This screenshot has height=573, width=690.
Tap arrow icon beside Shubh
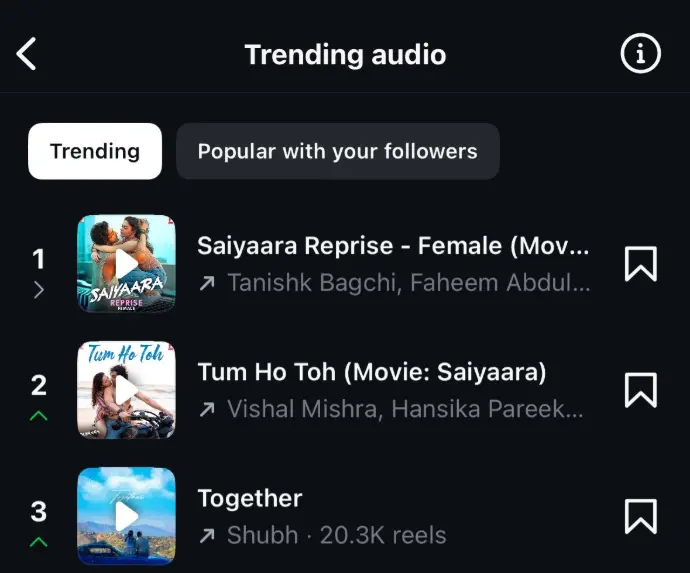click(x=207, y=536)
